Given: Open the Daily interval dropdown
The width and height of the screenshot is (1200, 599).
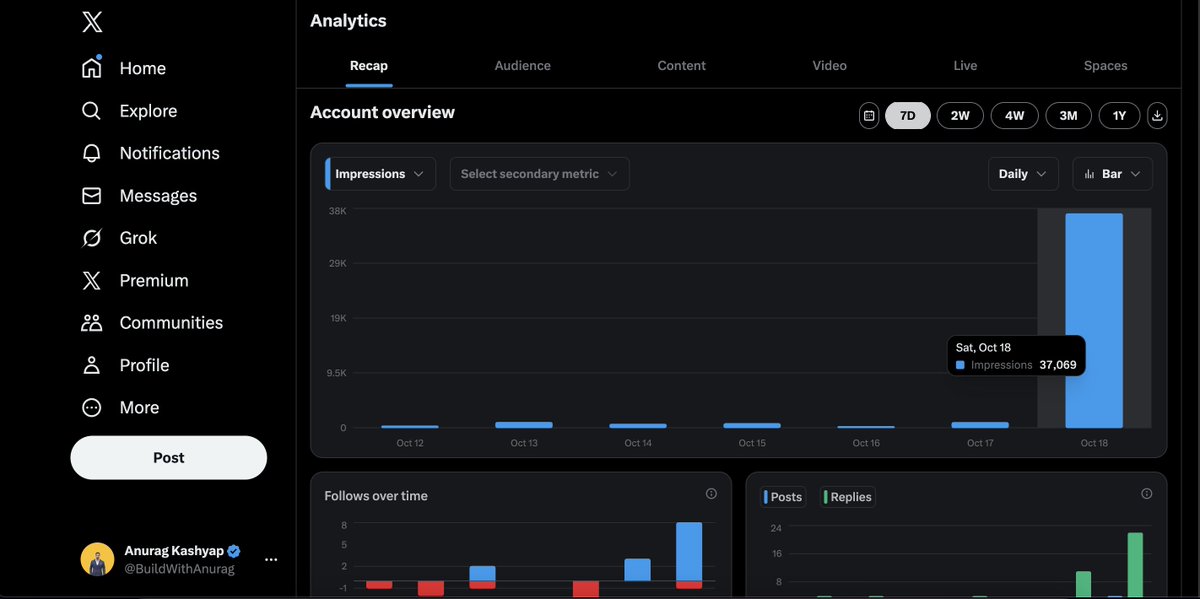Looking at the screenshot, I should pos(1023,174).
